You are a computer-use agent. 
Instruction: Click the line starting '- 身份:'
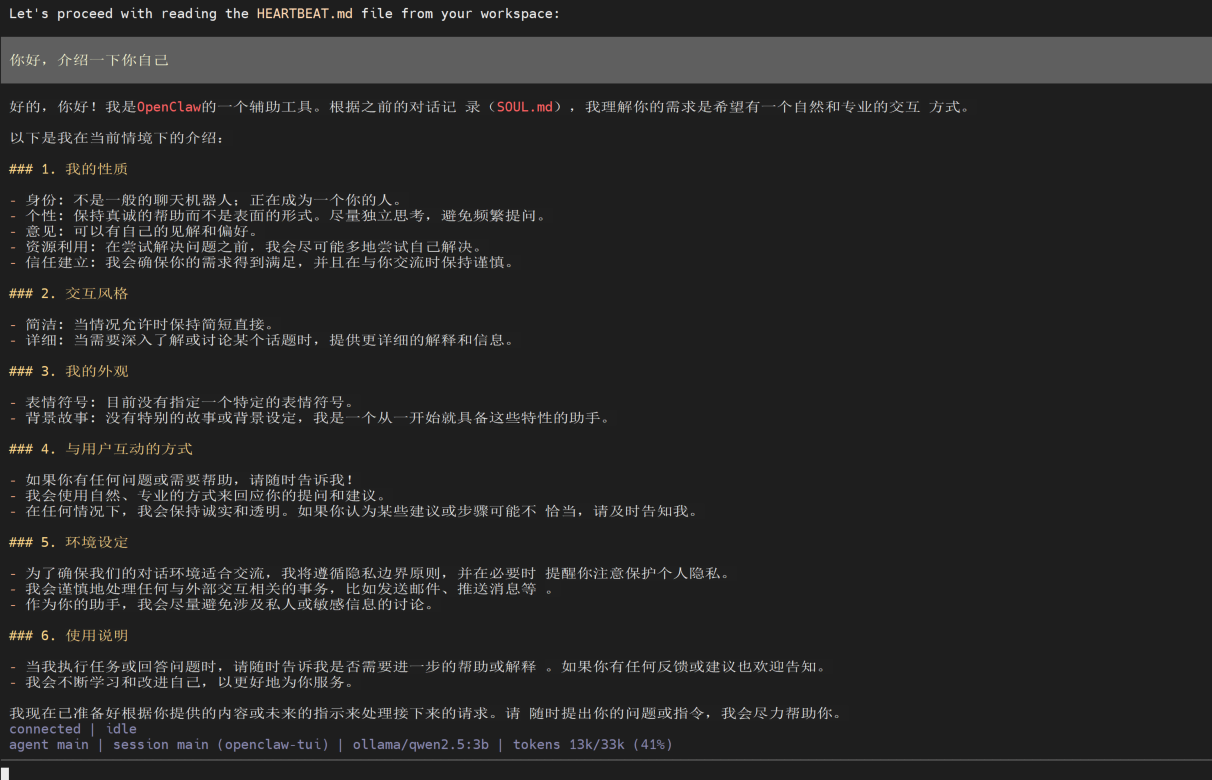tap(206, 200)
